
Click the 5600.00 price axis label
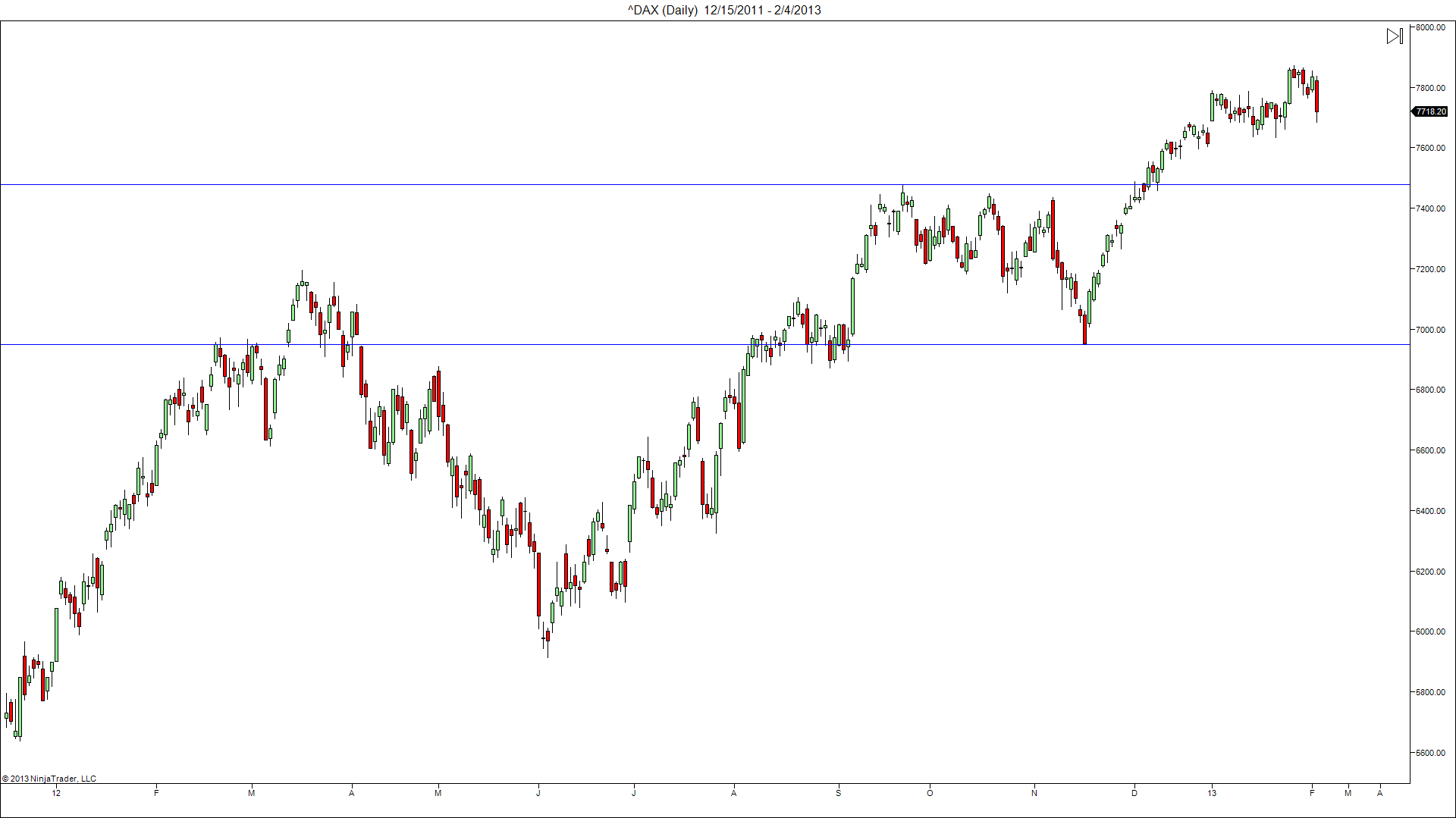click(1430, 753)
